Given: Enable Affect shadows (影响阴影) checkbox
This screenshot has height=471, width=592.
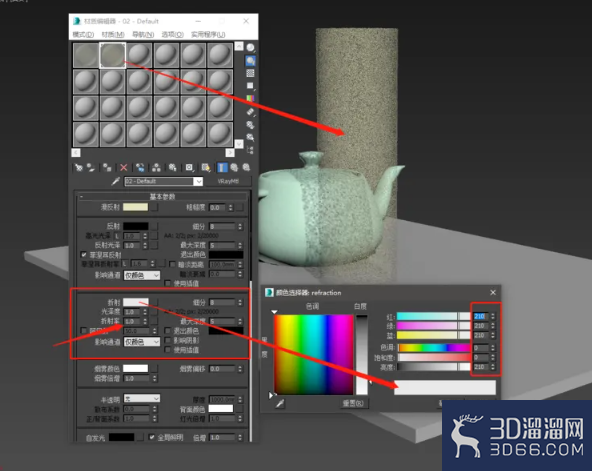Looking at the screenshot, I should pos(168,340).
